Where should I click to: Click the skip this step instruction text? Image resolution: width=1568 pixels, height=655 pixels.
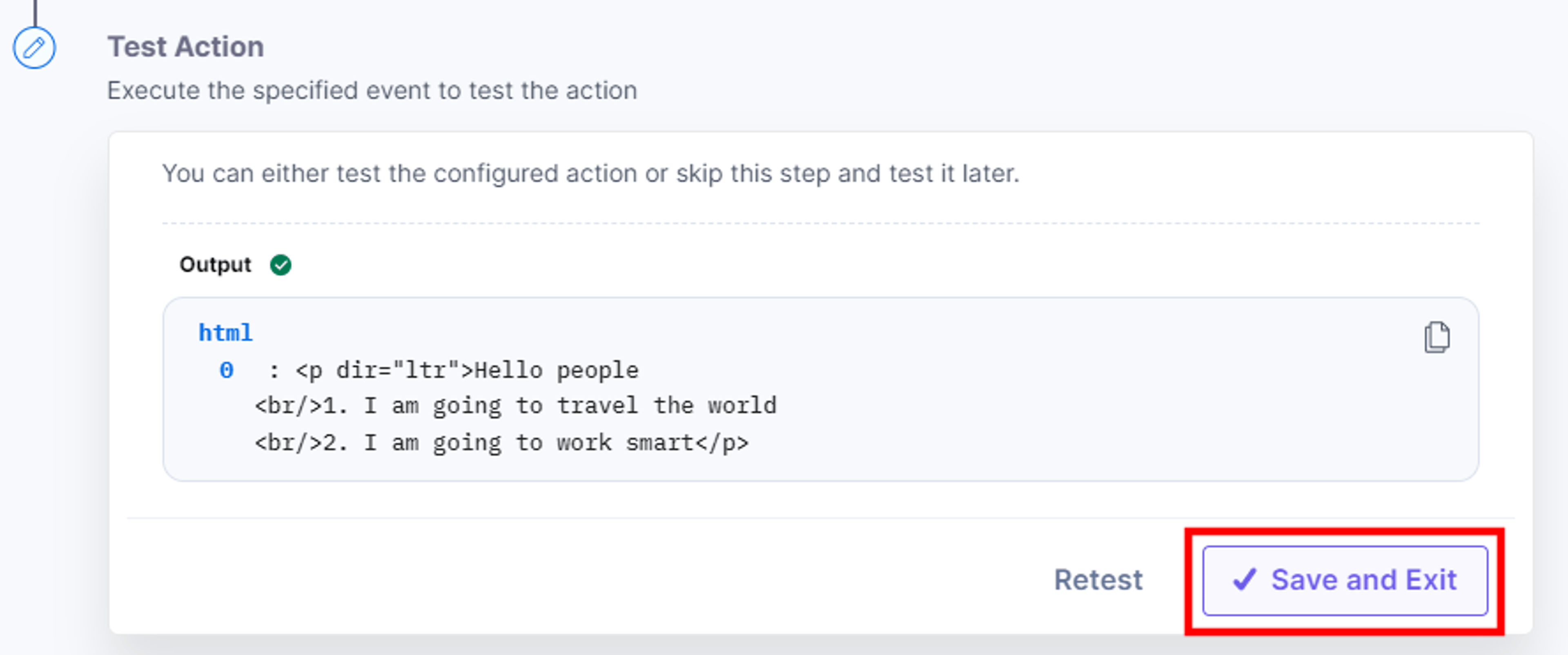click(x=590, y=174)
